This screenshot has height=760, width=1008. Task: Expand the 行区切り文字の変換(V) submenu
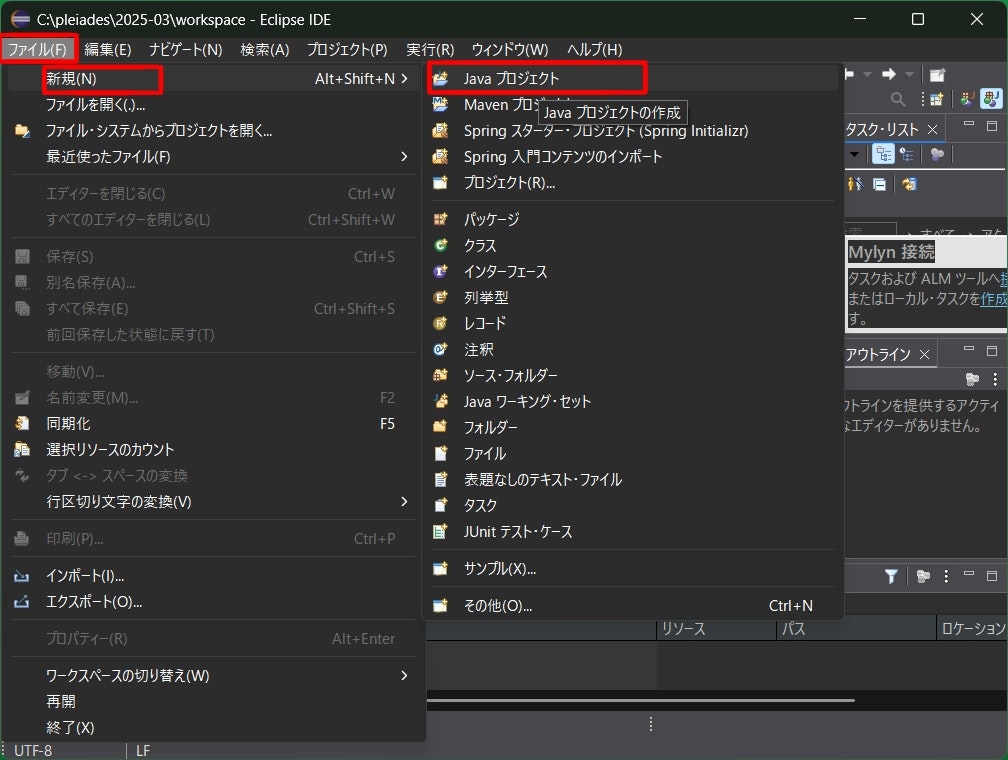click(213, 502)
